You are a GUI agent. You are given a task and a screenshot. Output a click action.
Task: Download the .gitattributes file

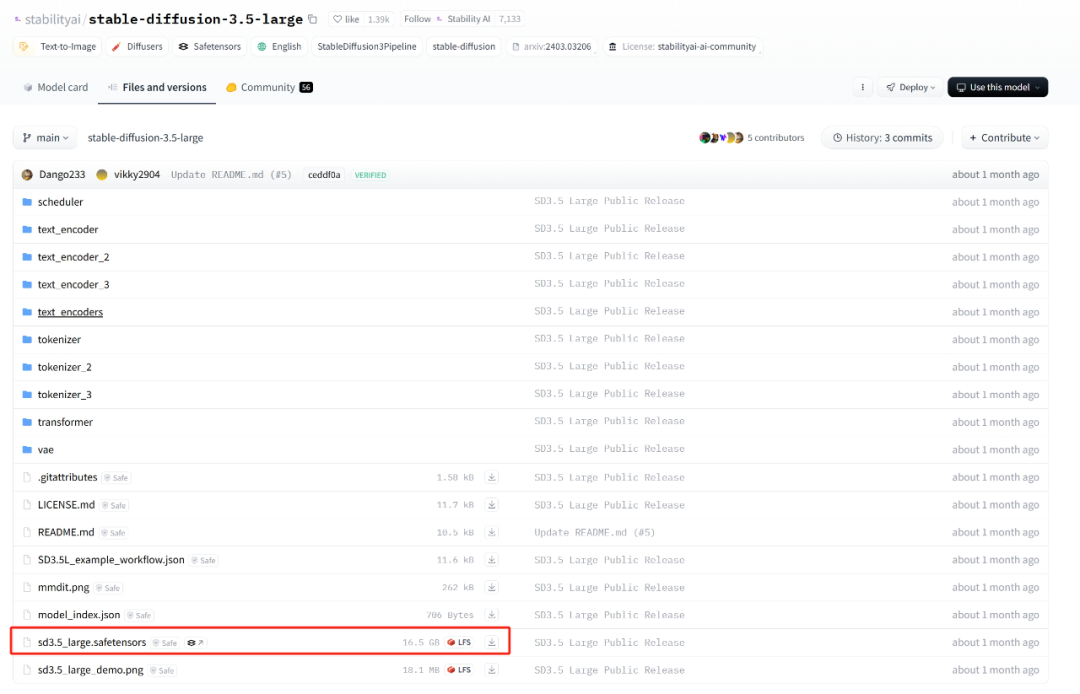(x=492, y=478)
